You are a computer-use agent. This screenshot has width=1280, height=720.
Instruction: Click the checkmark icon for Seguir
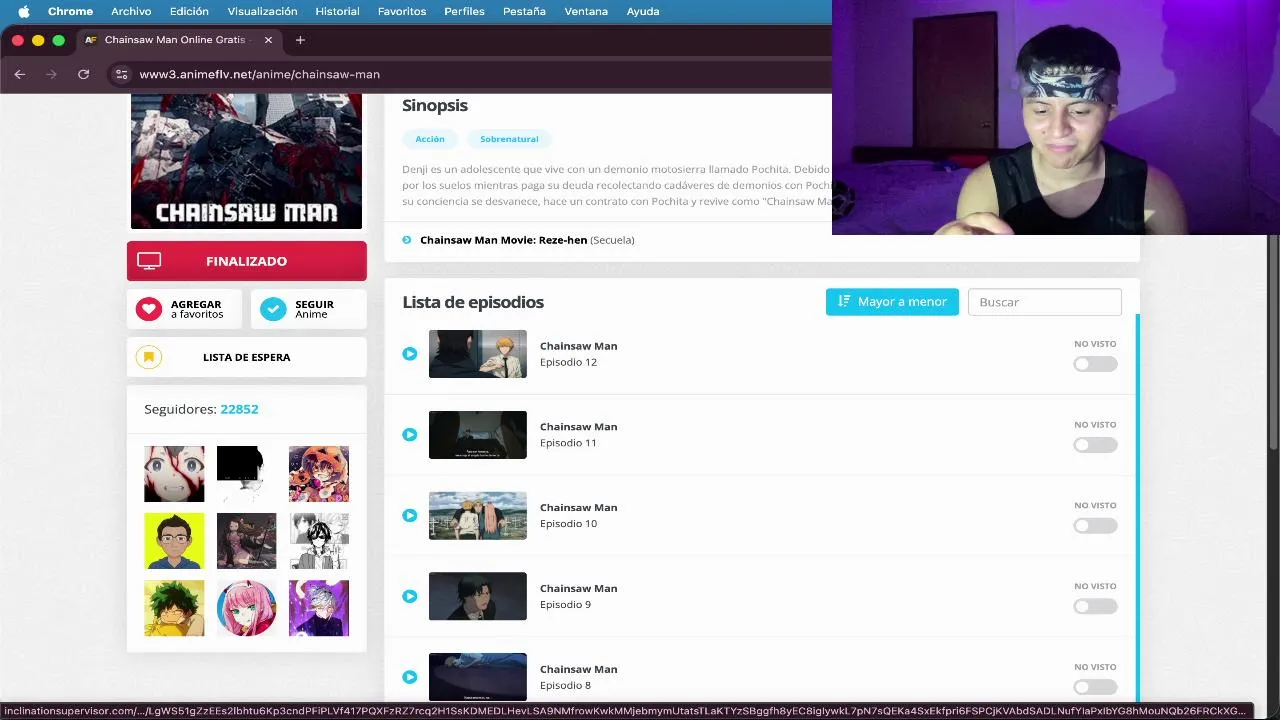tap(273, 309)
